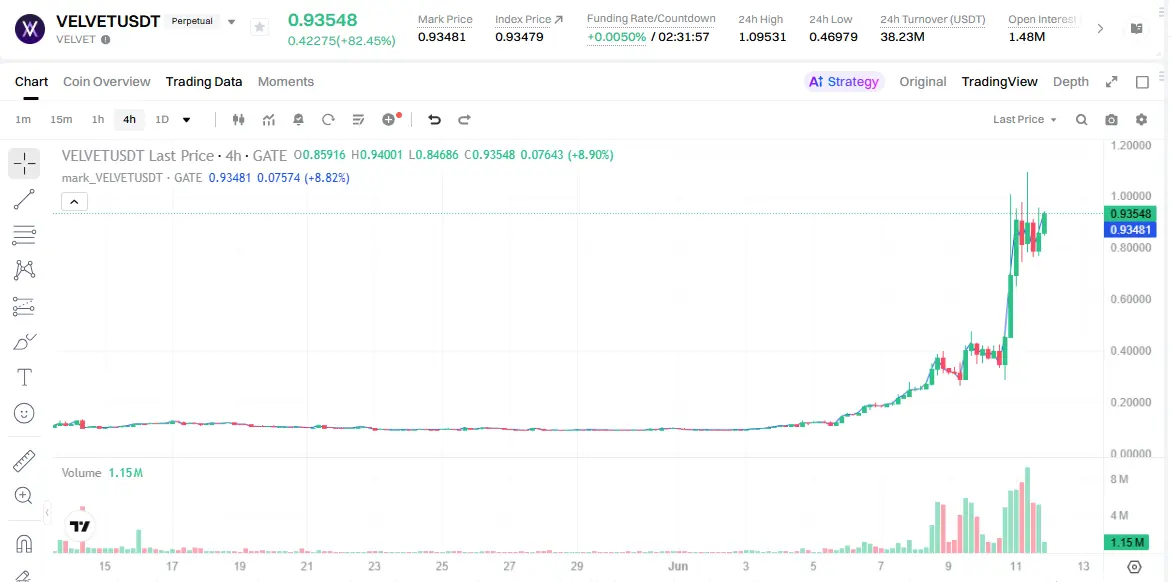Toggle the magnet snap mode
The width and height of the screenshot is (1172, 582).
[x=24, y=543]
